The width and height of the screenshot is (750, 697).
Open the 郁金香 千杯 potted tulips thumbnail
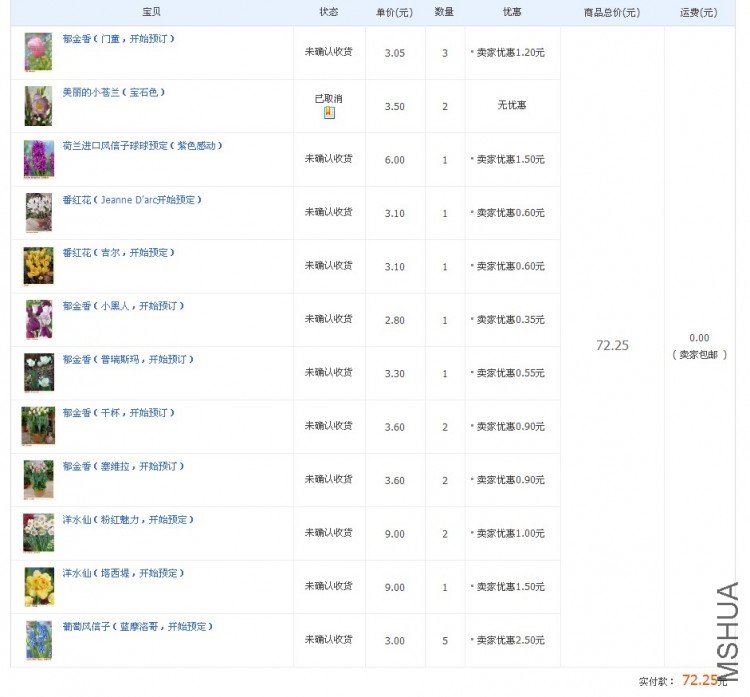(38, 426)
